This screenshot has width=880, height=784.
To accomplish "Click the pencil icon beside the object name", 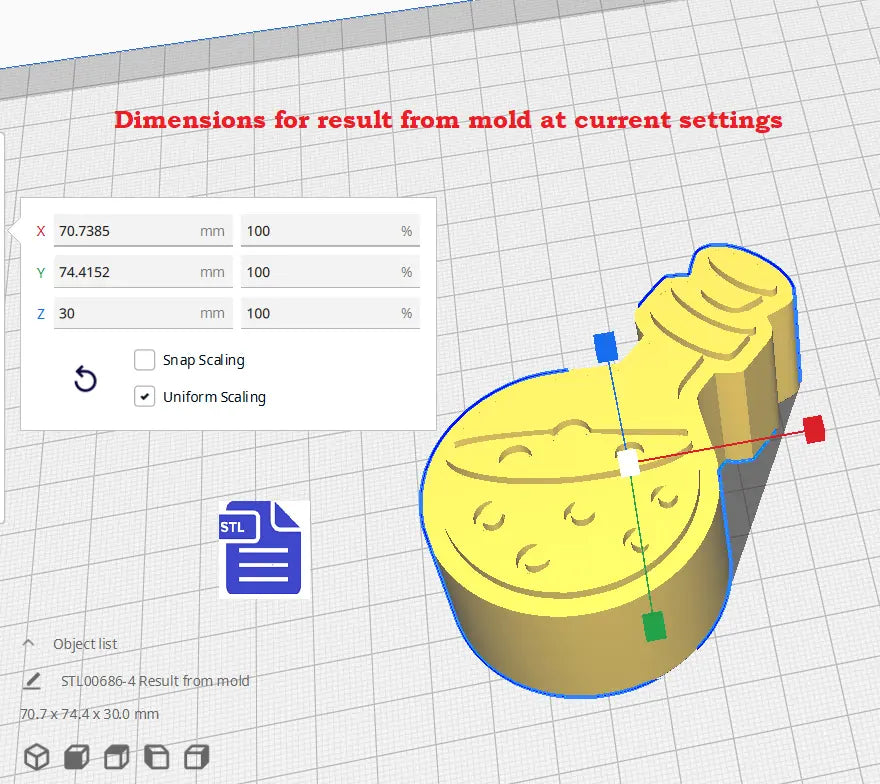I will click(x=32, y=681).
